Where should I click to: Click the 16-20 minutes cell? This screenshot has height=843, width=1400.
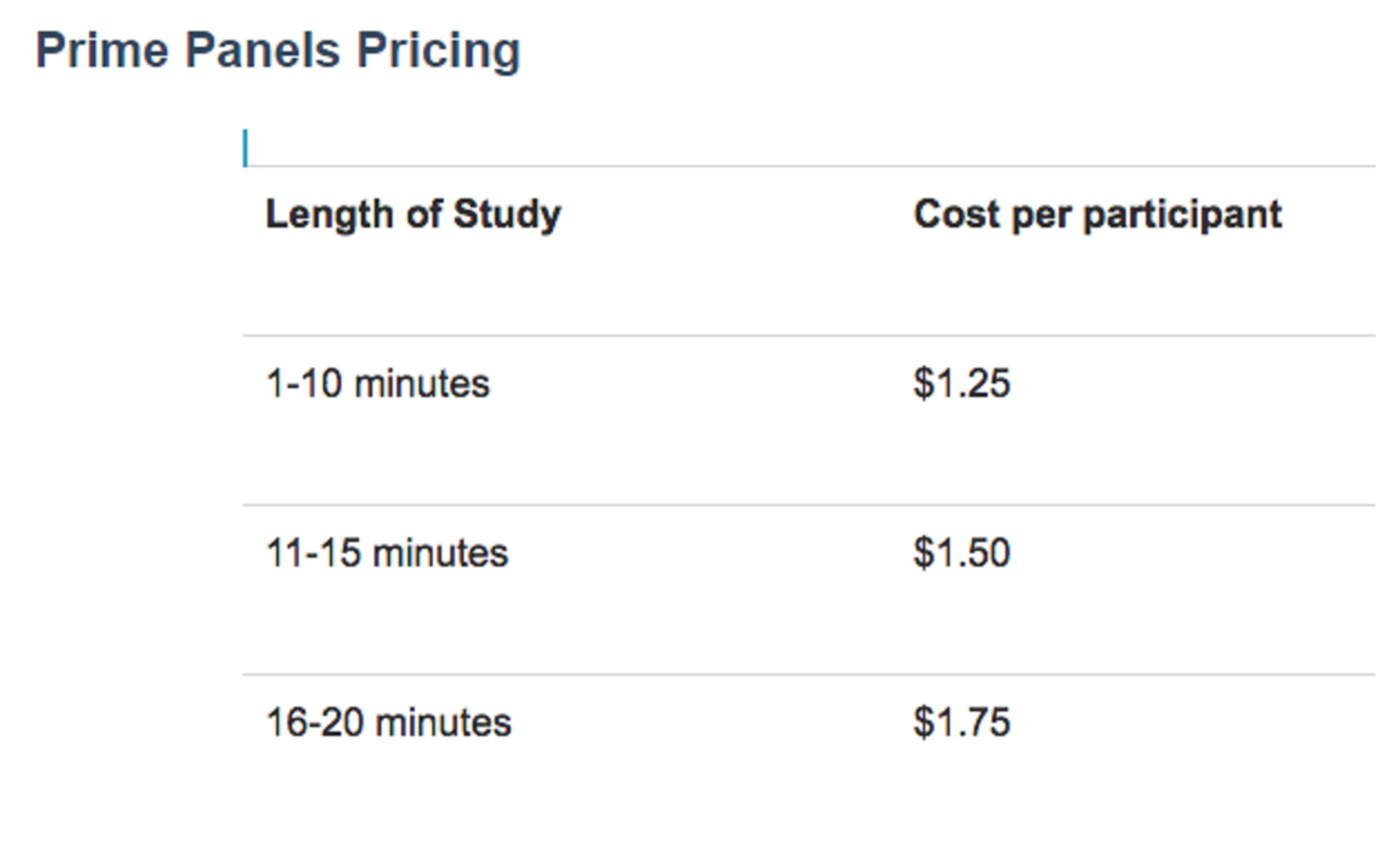pos(388,722)
